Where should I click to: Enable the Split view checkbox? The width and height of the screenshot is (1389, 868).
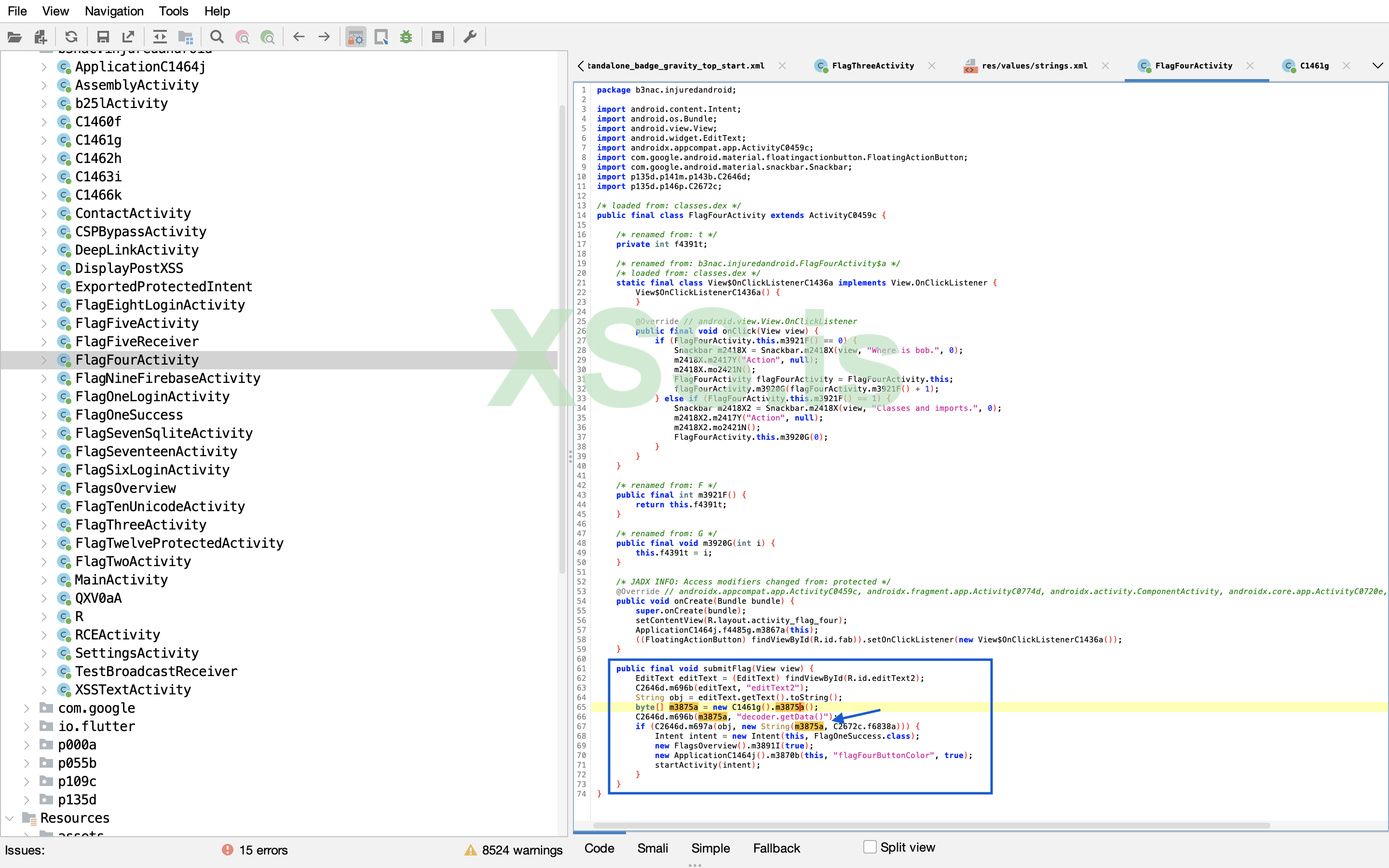(870, 847)
